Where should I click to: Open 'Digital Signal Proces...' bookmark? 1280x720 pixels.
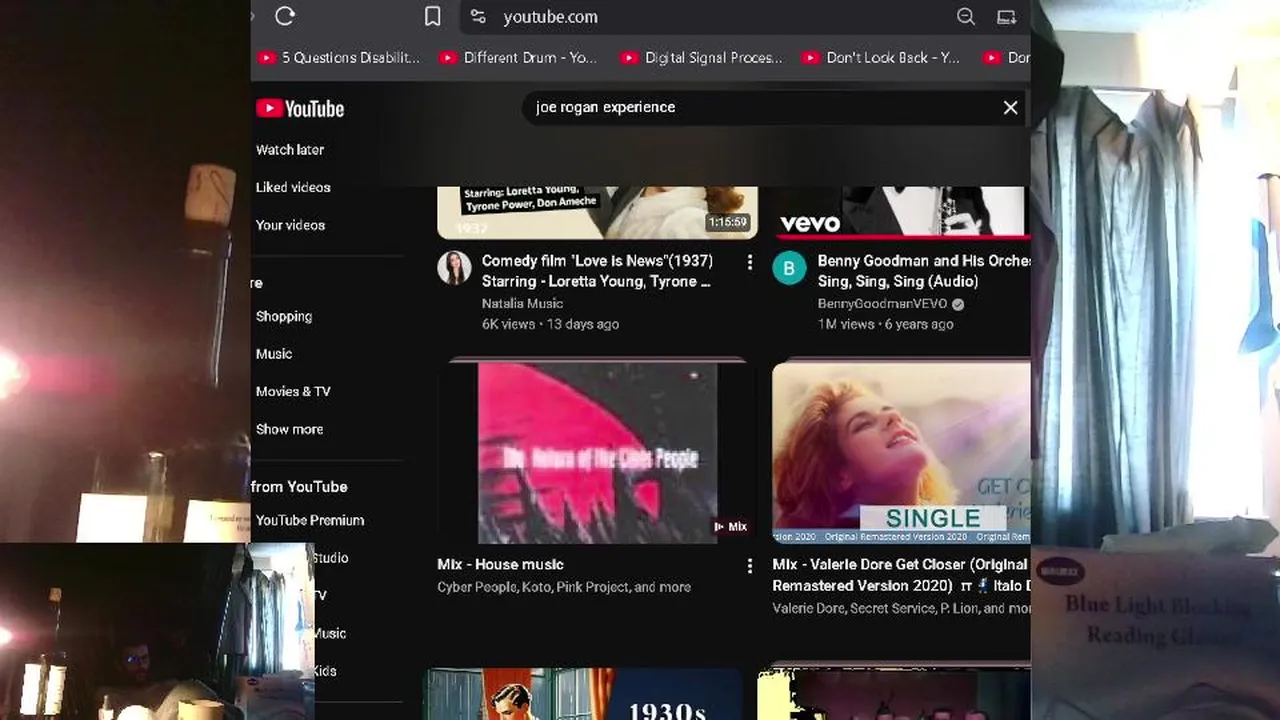click(702, 58)
